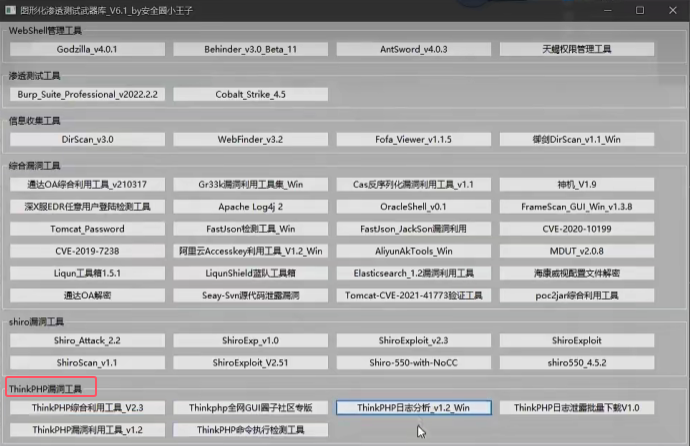Open Apache Log4j 2 tool
This screenshot has height=446, width=690.
pos(250,207)
